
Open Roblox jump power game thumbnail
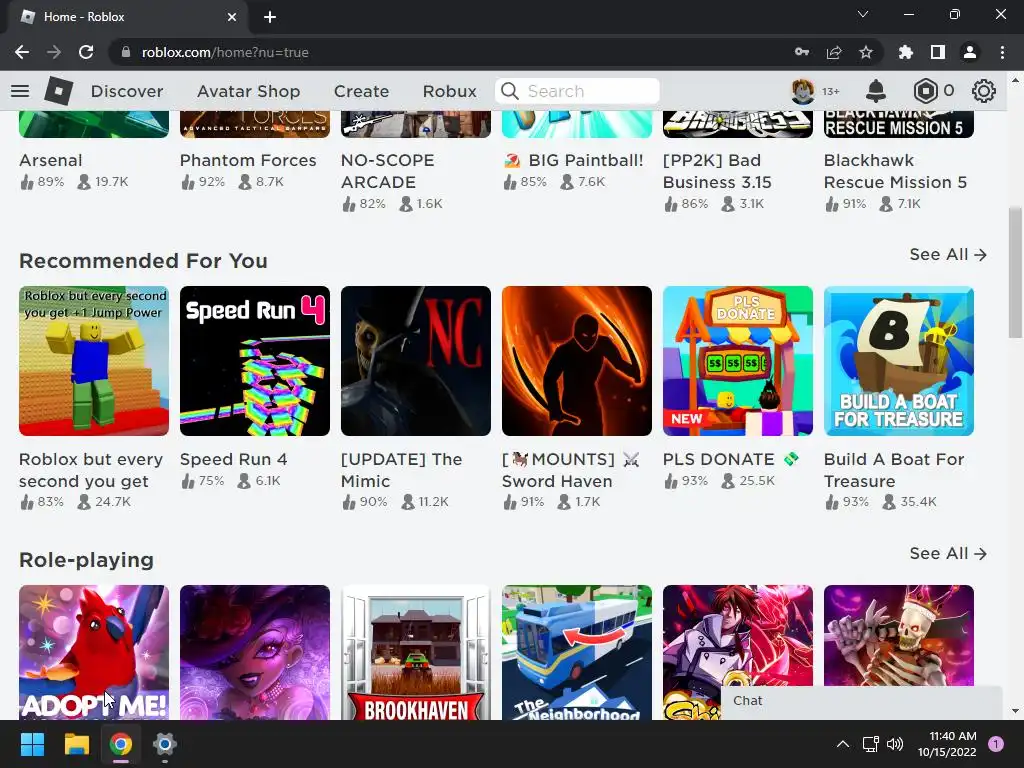pyautogui.click(x=94, y=361)
